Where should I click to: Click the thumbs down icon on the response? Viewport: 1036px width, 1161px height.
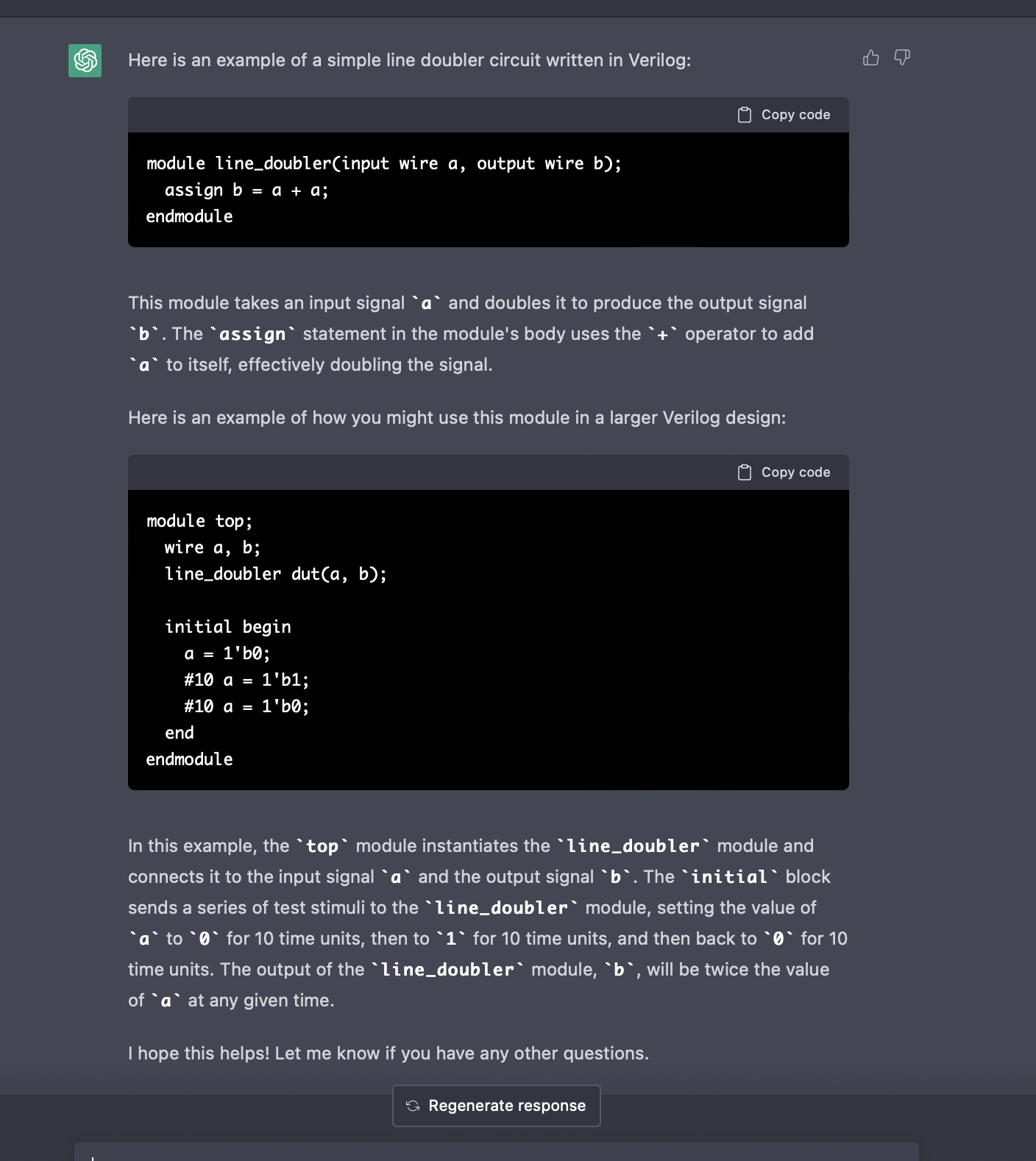click(902, 58)
